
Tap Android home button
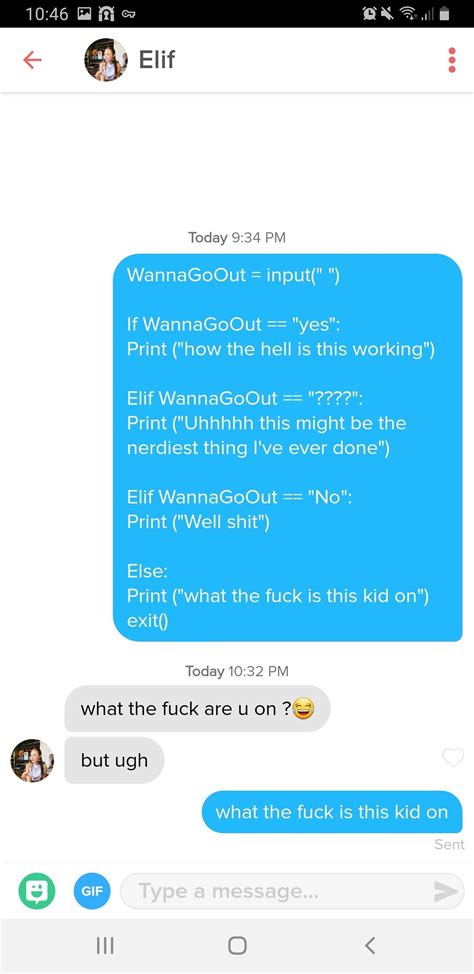pyautogui.click(x=237, y=945)
